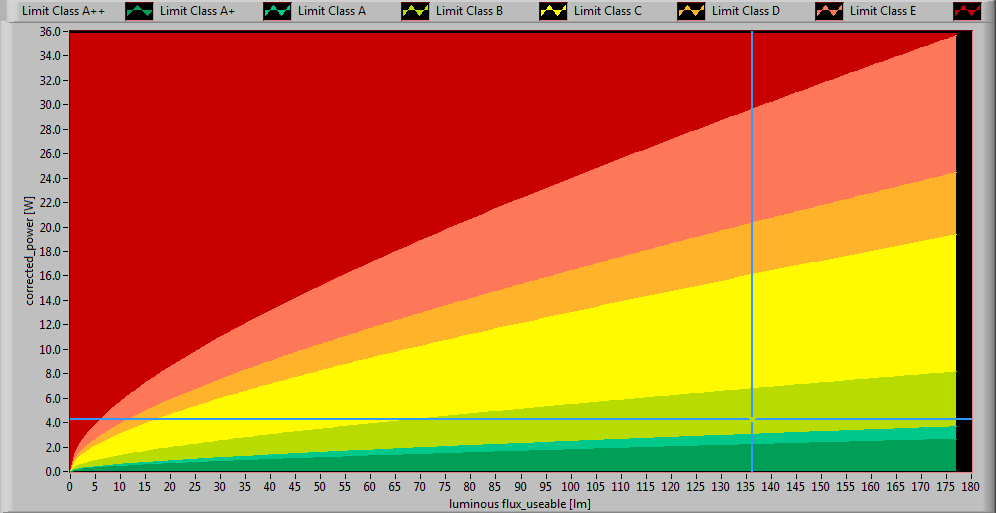This screenshot has height=513, width=996.
Task: Select the Limit Class B plot sample icon
Action: [554, 12]
